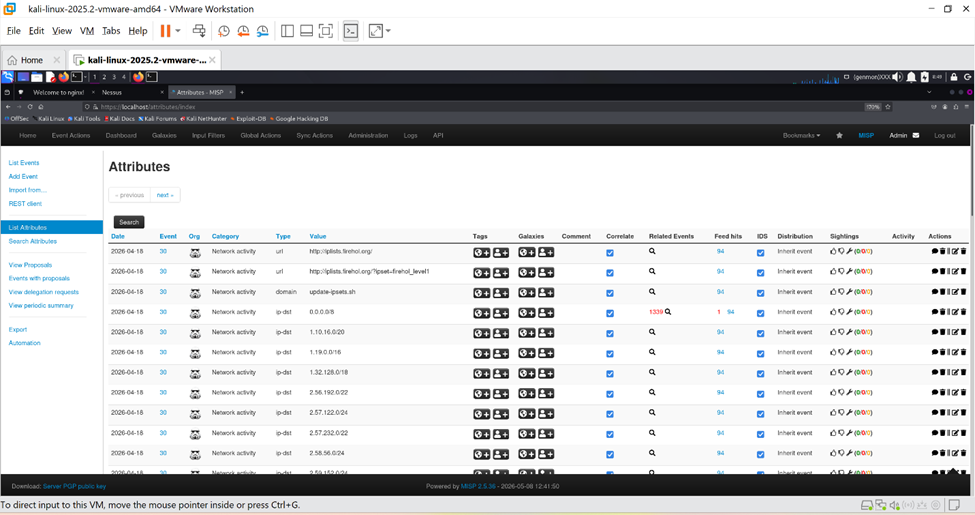Expand VMware stretch guest dropdown arrow
Image resolution: width=975 pixels, height=515 pixels.
(388, 30)
